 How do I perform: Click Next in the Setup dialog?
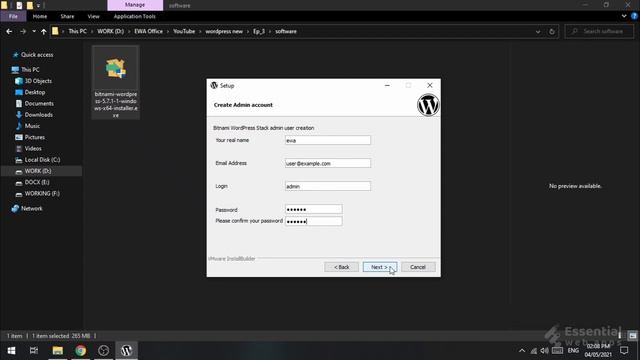380,267
